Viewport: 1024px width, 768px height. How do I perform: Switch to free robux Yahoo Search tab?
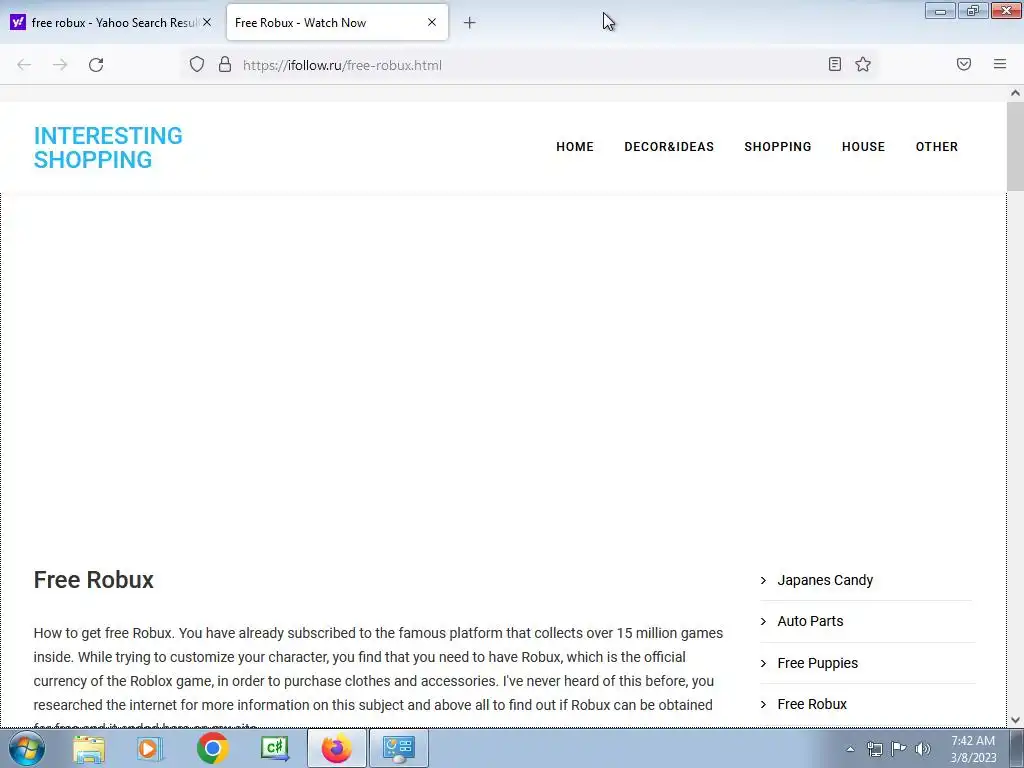coord(112,23)
